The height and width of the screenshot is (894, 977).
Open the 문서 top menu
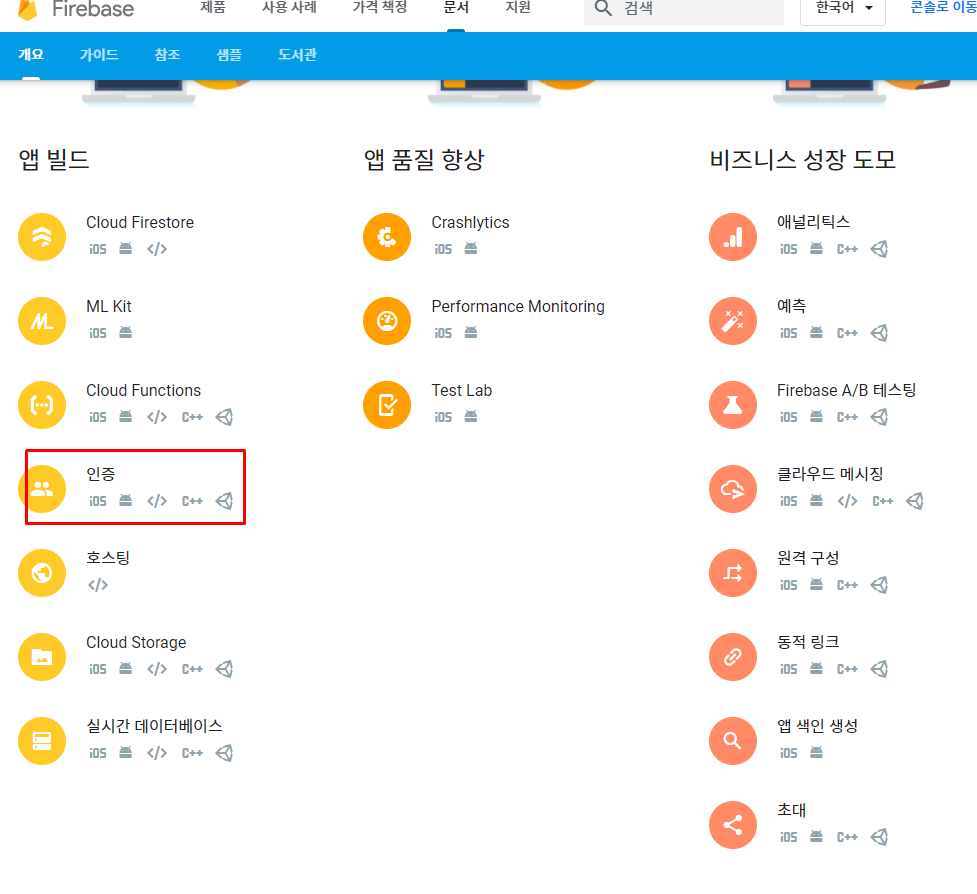455,7
